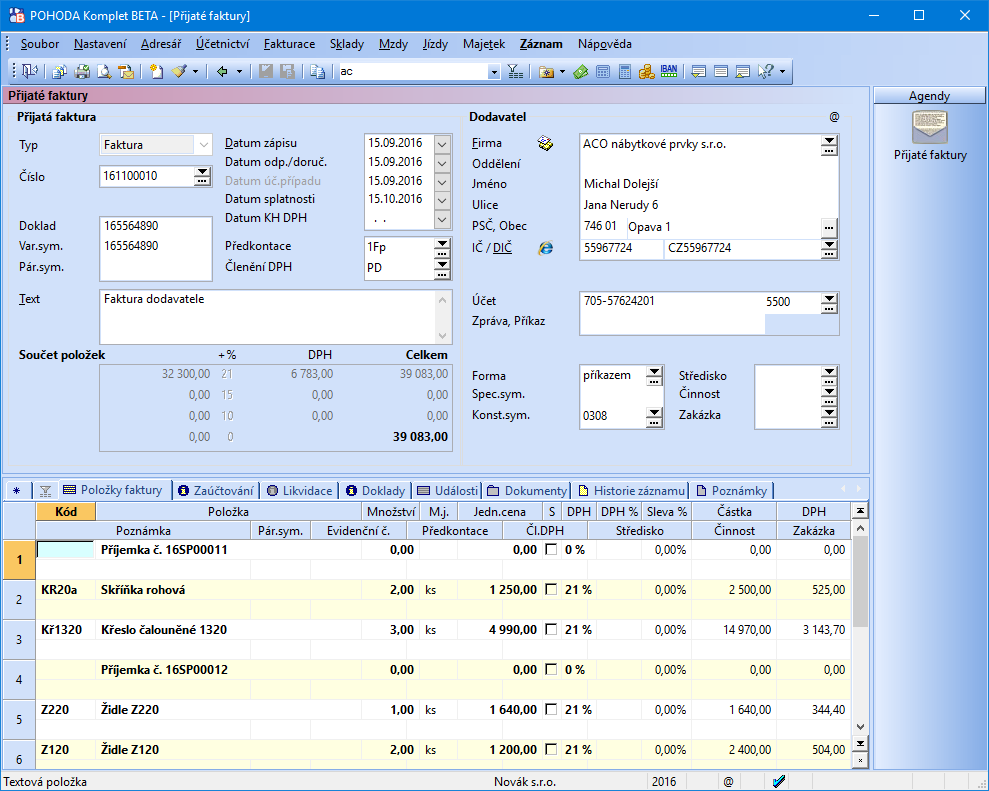989x791 pixels.
Task: Open Datum splatnosti date dropdown
Action: tap(442, 200)
